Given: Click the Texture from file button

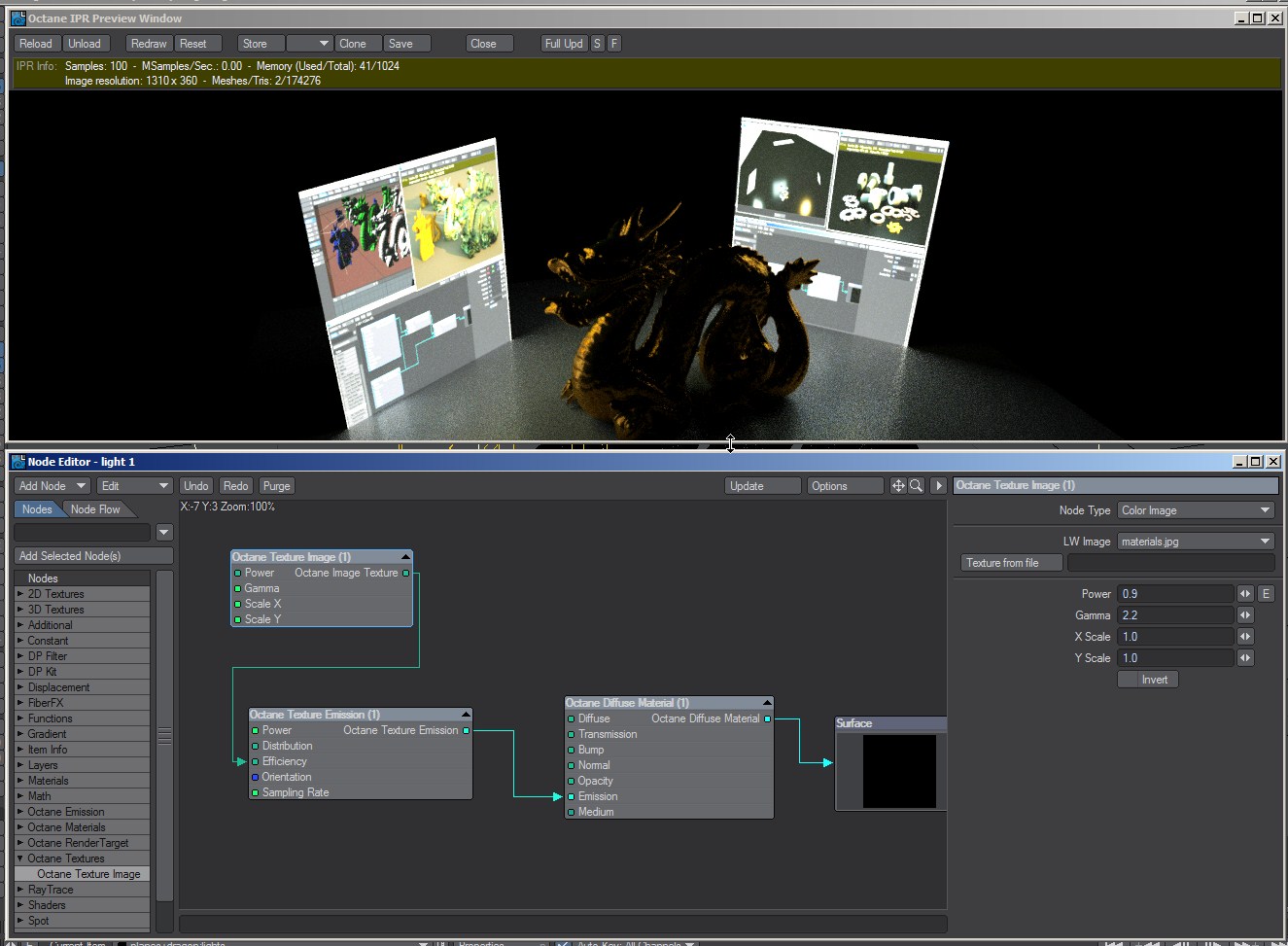Looking at the screenshot, I should click(x=1011, y=563).
